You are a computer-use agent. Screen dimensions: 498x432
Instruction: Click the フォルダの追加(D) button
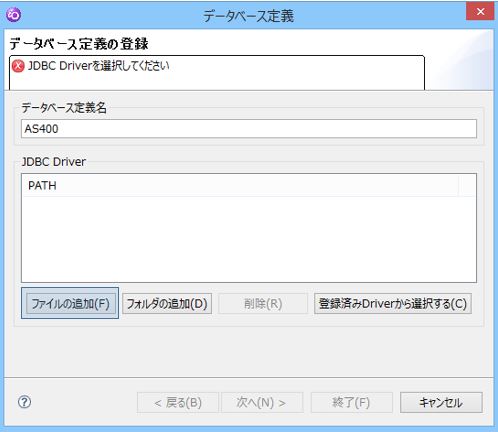(167, 303)
